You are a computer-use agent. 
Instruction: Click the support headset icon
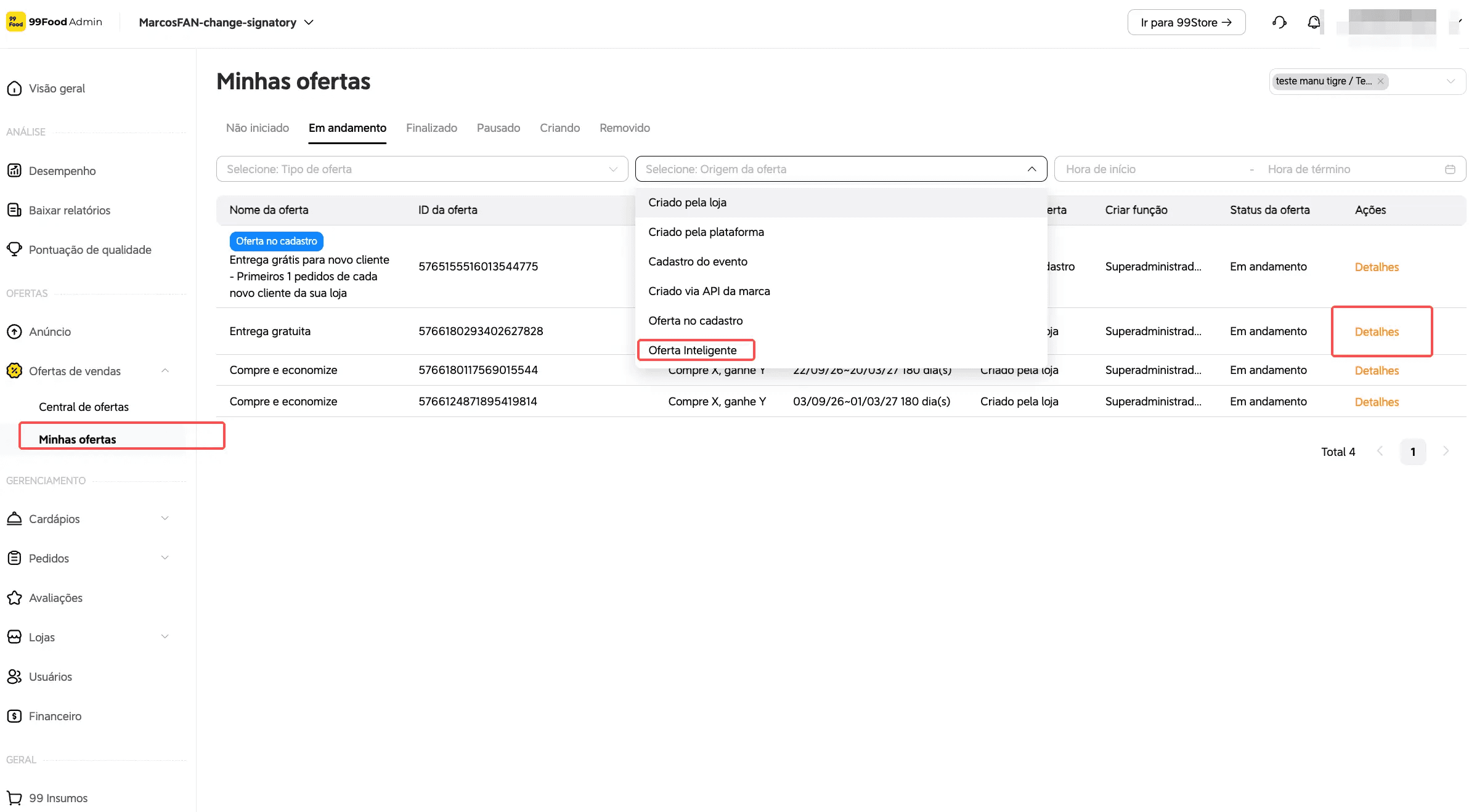coord(1279,23)
